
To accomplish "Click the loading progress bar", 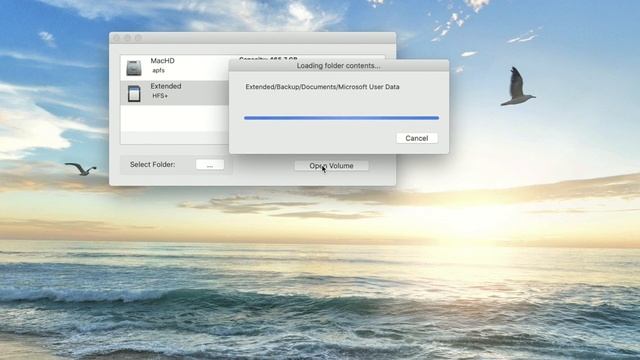I will (342, 118).
